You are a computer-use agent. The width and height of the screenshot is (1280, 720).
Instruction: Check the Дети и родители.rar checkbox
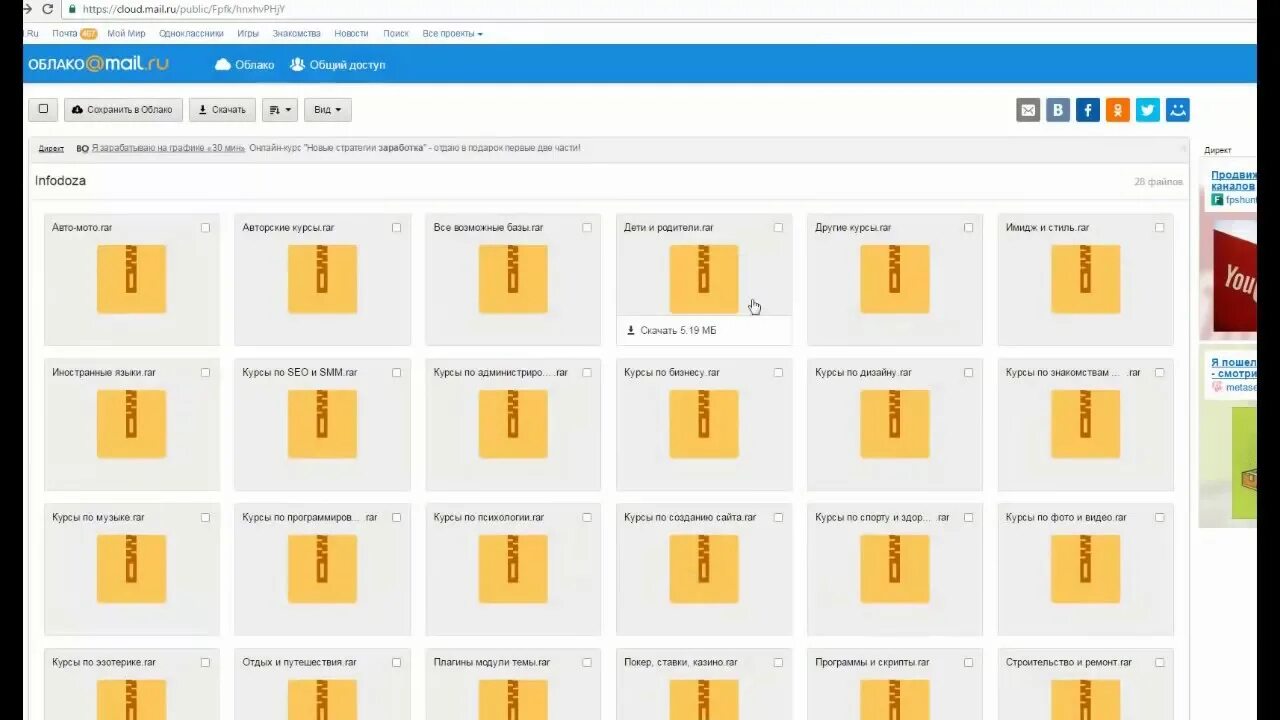(x=779, y=228)
